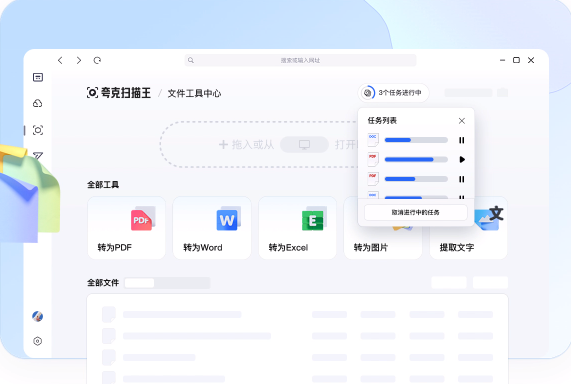Minimize the application window
The image size is (571, 384).
(503, 60)
